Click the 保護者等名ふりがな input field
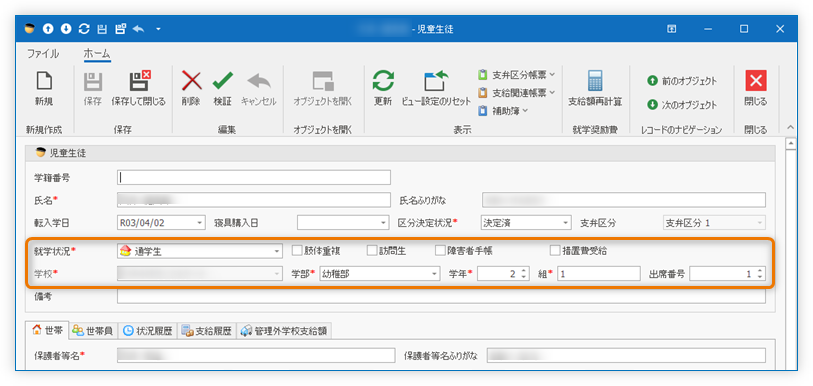Screen dimensions: 813x386 pyautogui.click(x=626, y=355)
